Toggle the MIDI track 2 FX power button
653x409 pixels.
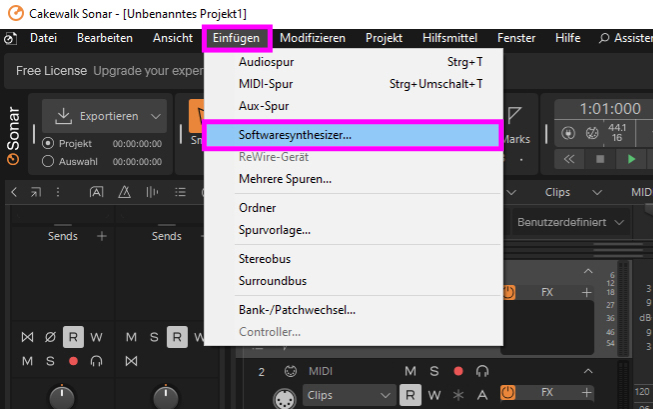[508, 392]
